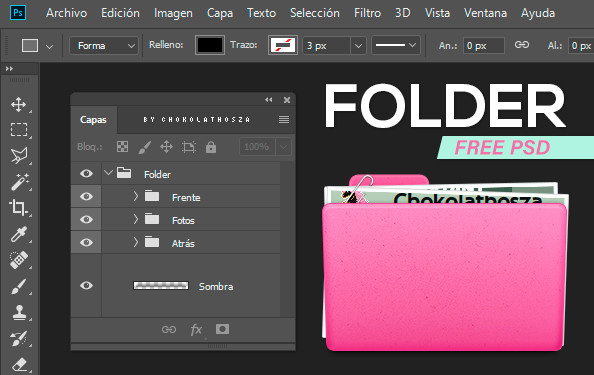
Task: Select the Clone Stamp tool
Action: 19,313
